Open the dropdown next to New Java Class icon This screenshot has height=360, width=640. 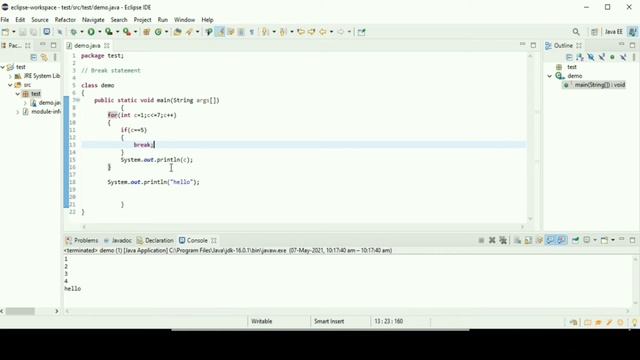click(167, 32)
